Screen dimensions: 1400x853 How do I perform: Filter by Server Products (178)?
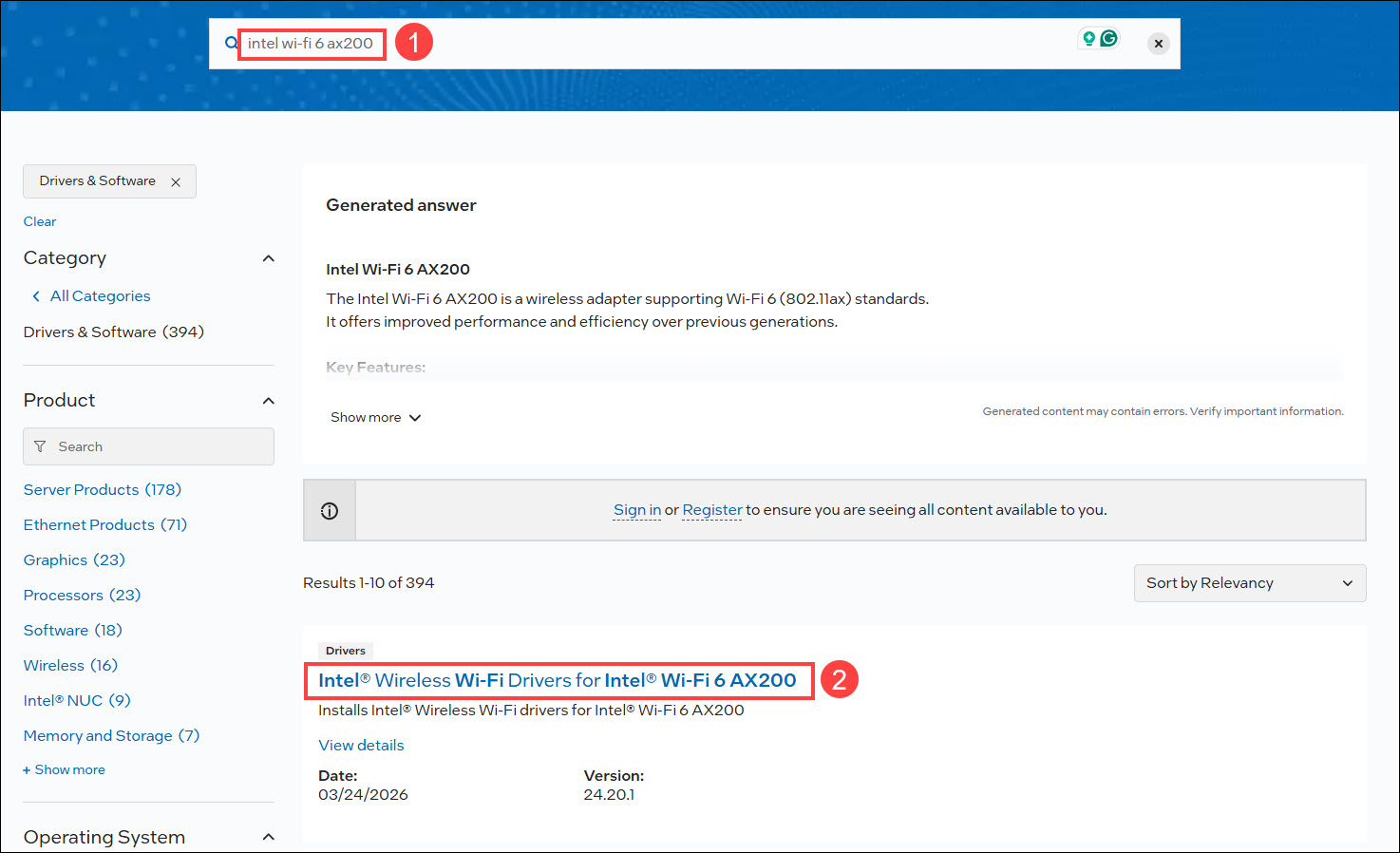coord(103,490)
